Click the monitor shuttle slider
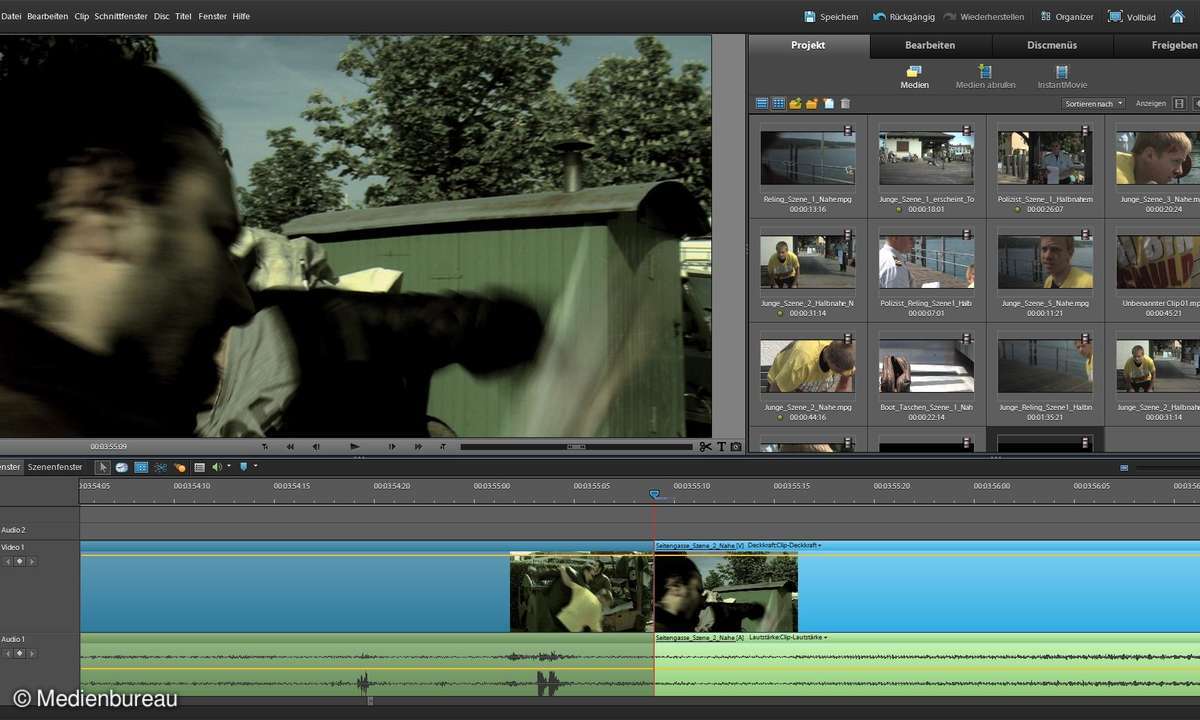Image resolution: width=1200 pixels, height=720 pixels. tap(576, 446)
